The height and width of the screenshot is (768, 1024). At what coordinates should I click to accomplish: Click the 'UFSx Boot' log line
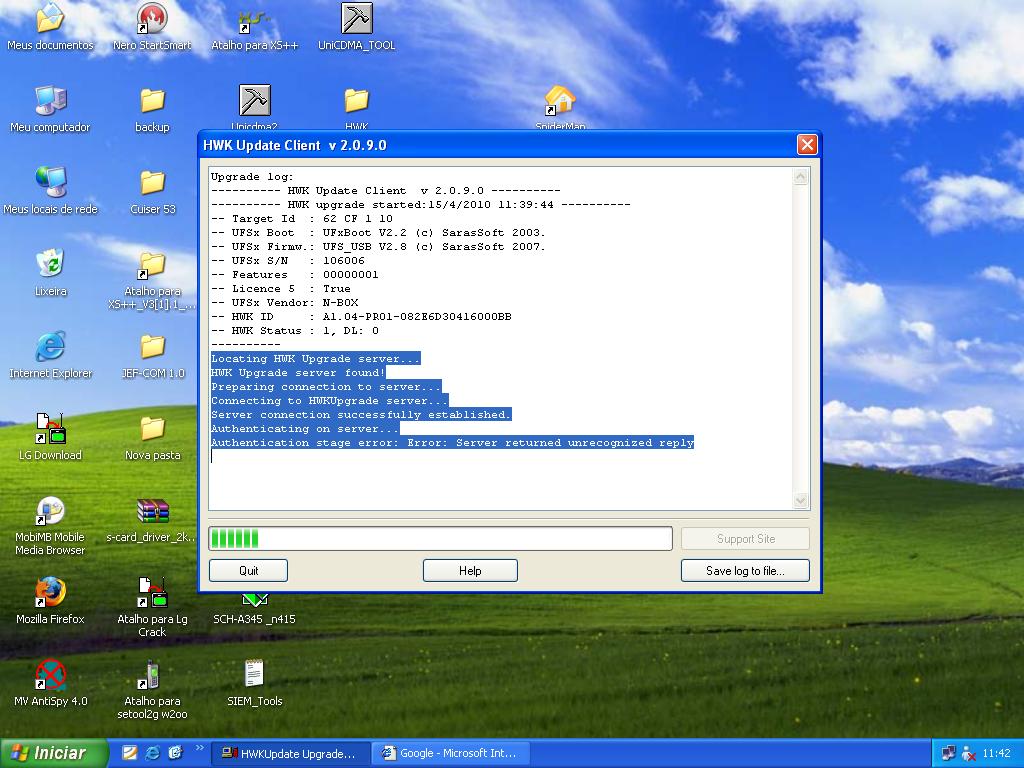point(378,232)
